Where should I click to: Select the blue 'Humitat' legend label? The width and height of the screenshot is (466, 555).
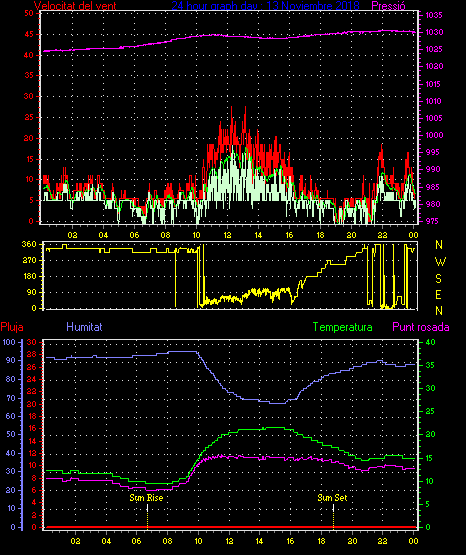point(84,327)
